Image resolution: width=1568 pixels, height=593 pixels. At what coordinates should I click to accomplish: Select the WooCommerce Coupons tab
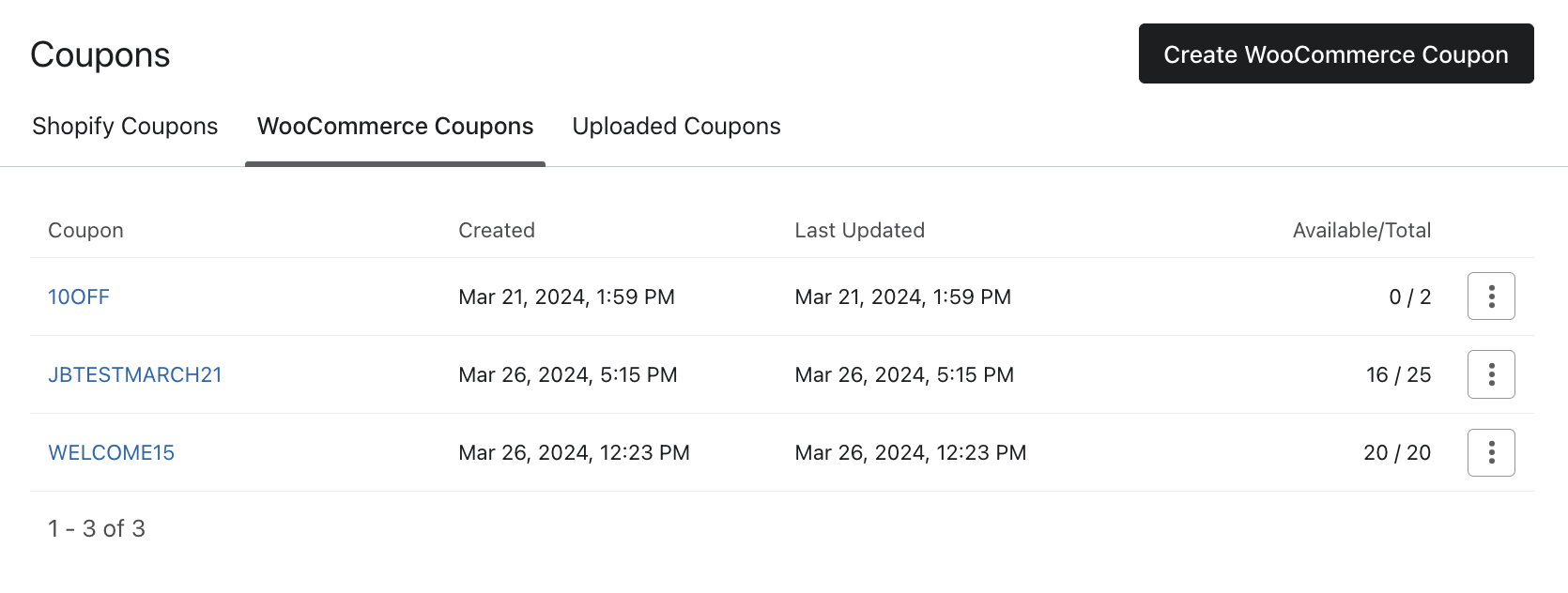coord(395,126)
